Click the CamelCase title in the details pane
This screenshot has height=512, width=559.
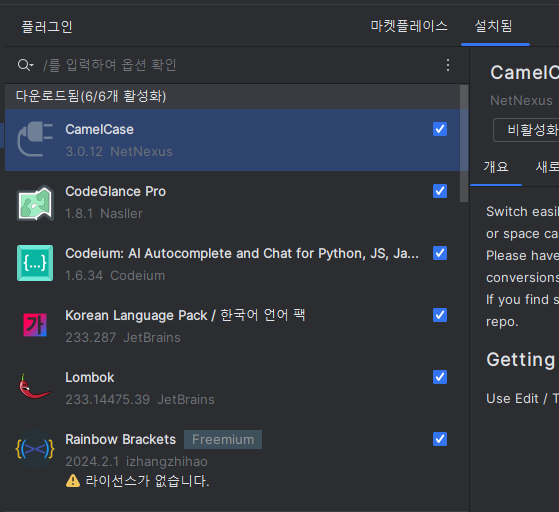525,73
